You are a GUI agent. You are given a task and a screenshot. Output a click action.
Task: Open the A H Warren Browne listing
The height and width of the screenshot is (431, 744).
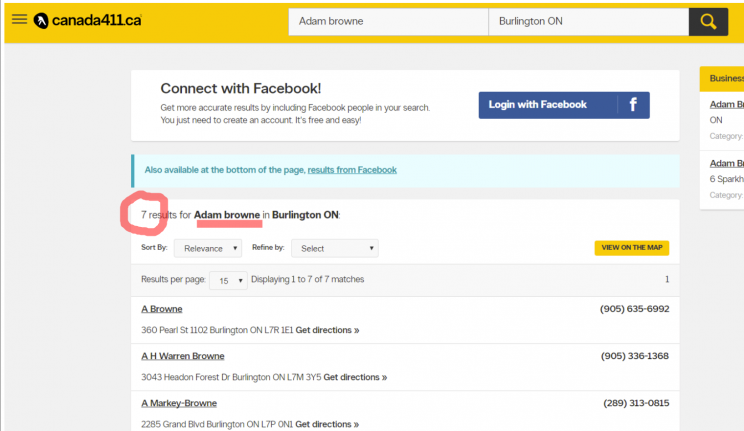pos(183,356)
